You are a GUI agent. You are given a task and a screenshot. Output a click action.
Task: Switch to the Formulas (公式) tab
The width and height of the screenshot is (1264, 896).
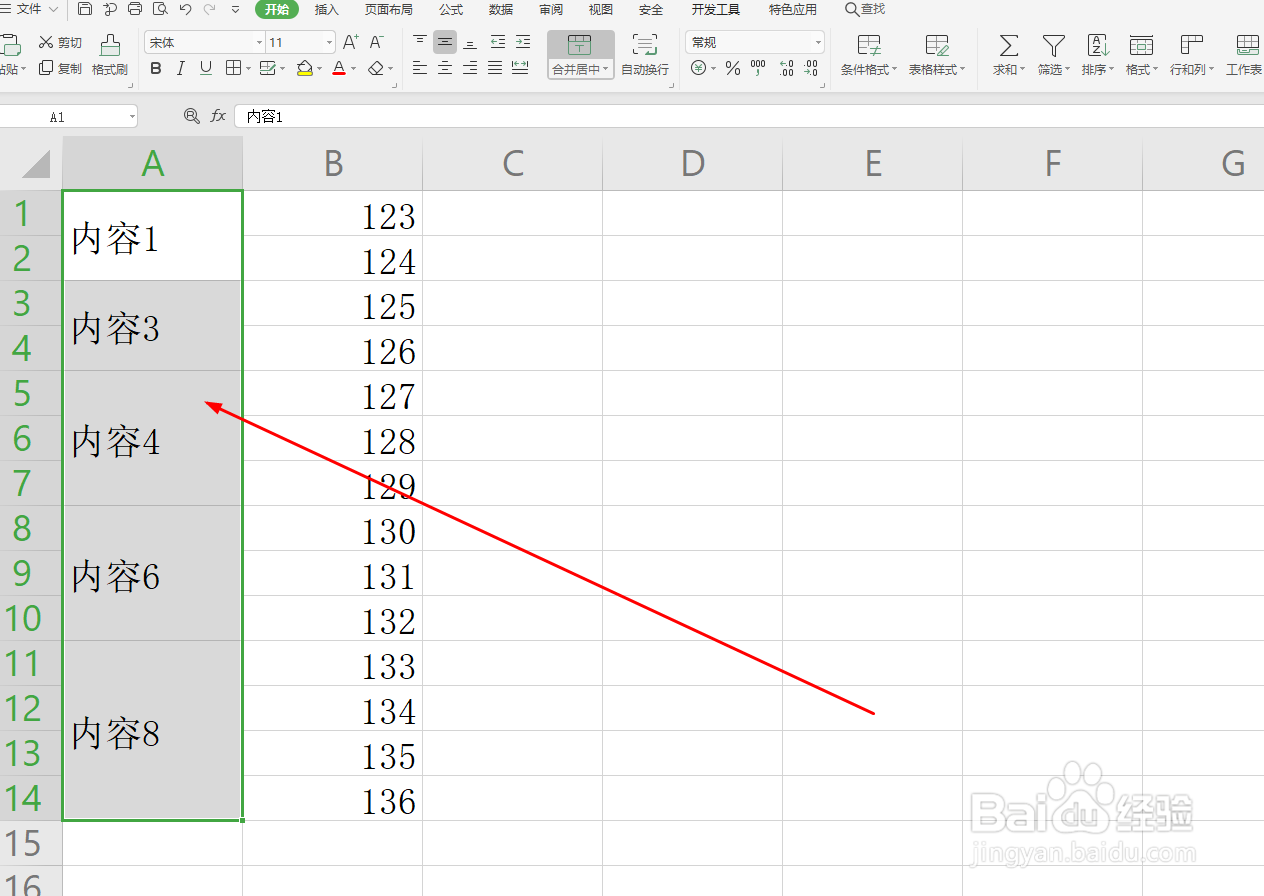(451, 9)
